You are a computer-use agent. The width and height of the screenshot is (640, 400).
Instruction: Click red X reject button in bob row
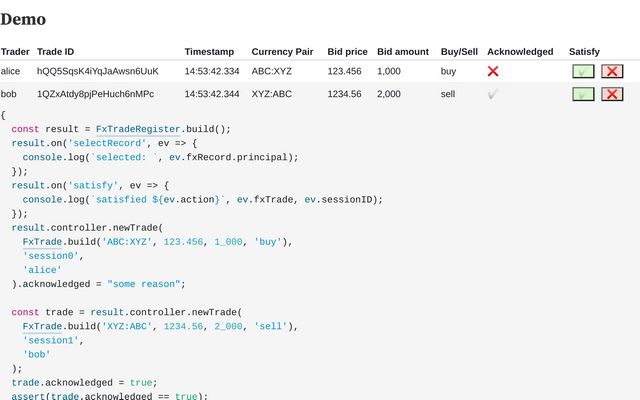pyautogui.click(x=612, y=94)
